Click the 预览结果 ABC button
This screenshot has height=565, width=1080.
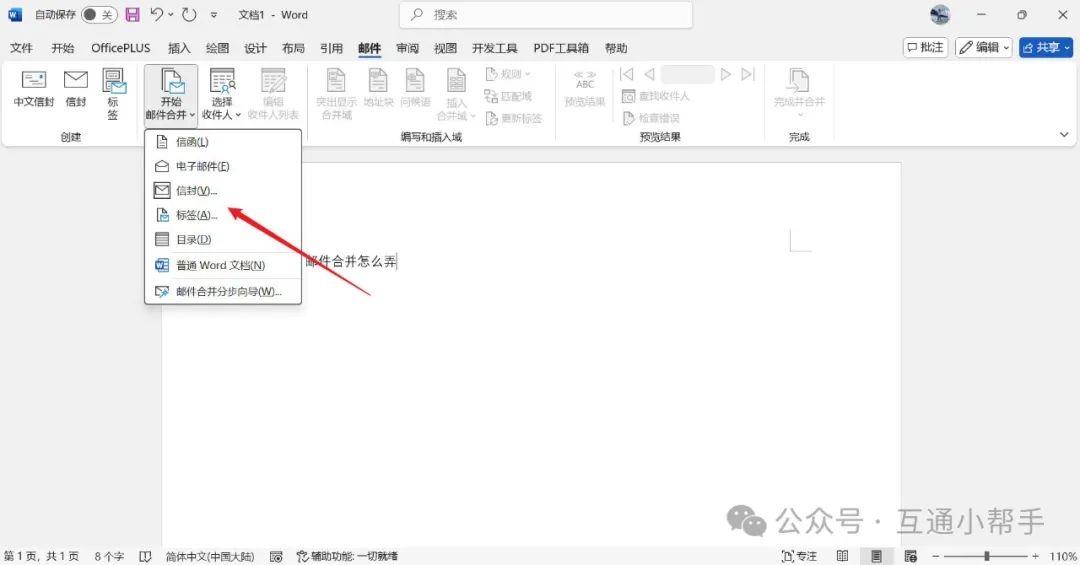585,89
